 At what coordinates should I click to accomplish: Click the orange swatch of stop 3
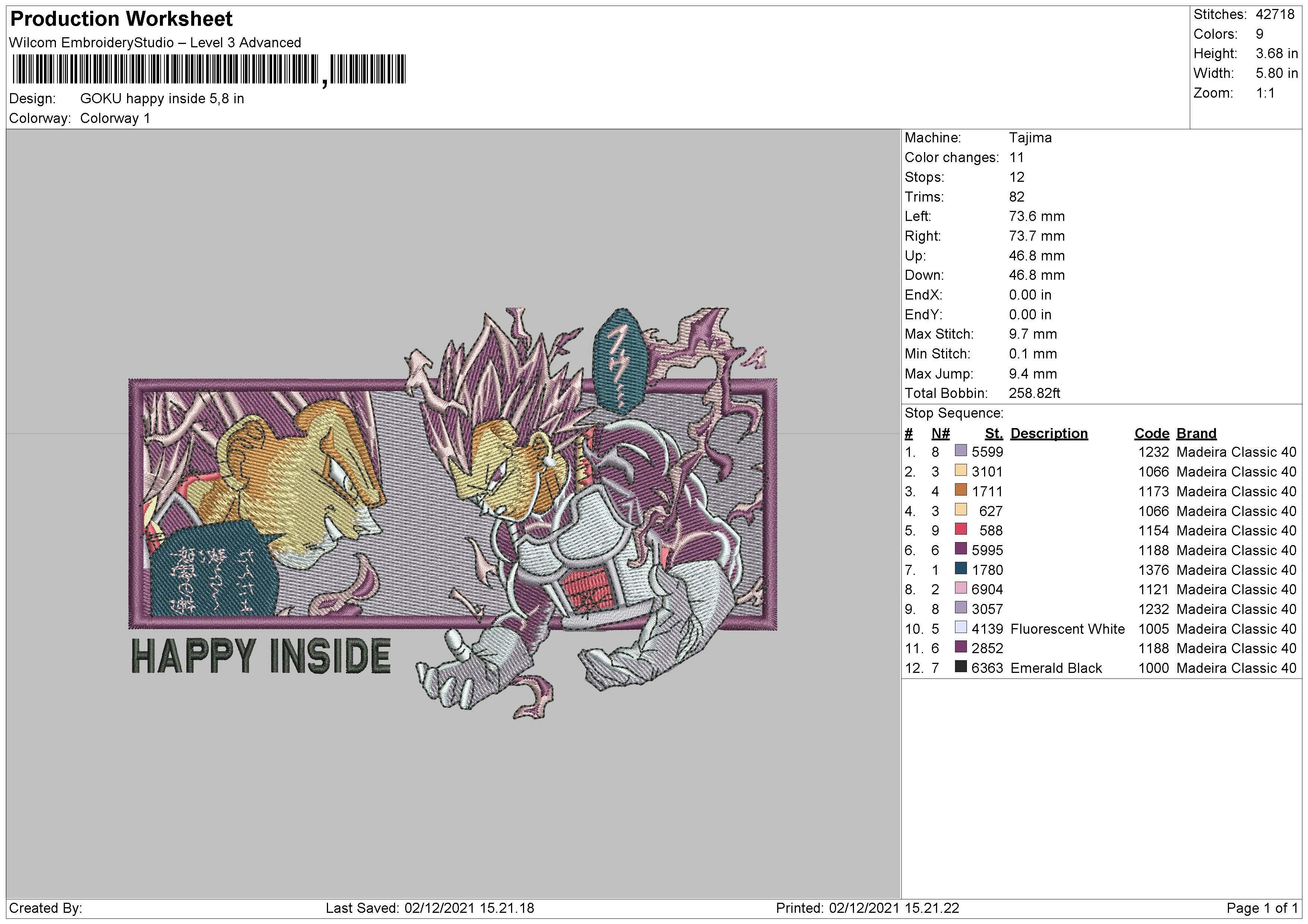coord(961,490)
